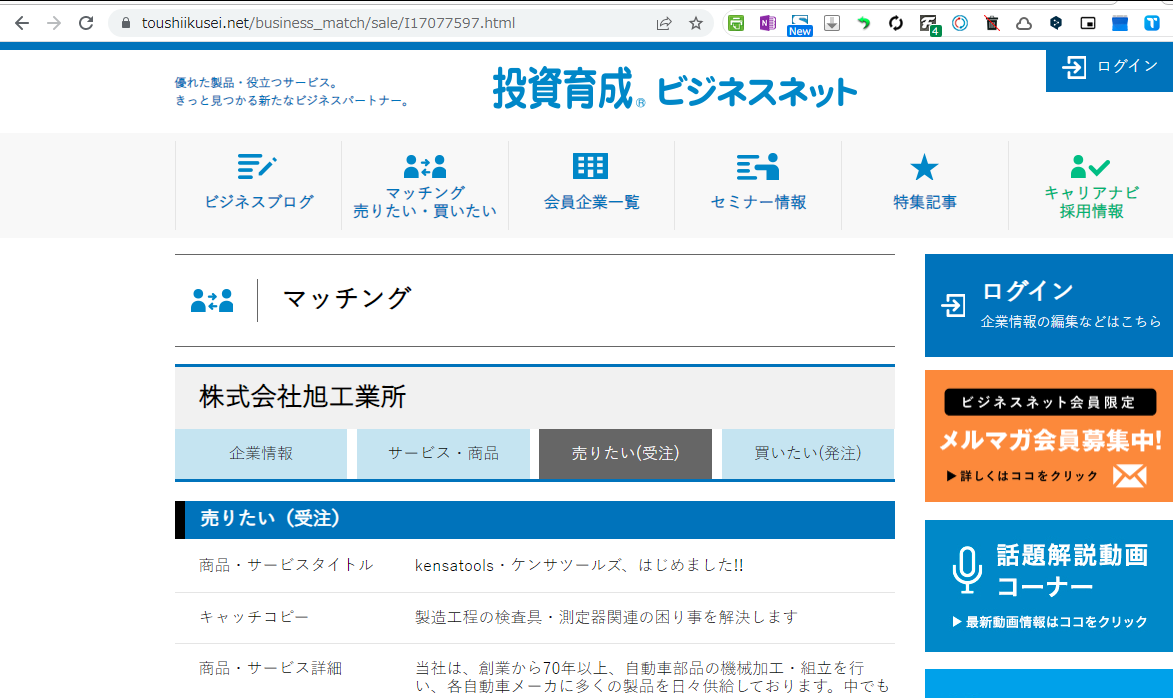Open the picture-in-picture extension
1173x698 pixels.
(x=1088, y=23)
